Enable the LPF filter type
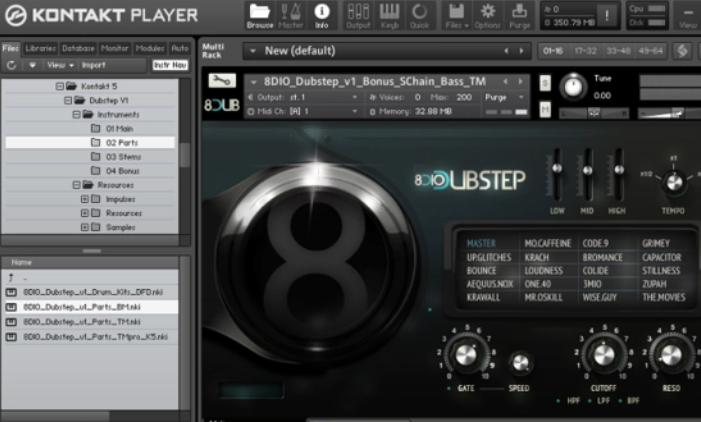This screenshot has width=701, height=422. coord(590,401)
